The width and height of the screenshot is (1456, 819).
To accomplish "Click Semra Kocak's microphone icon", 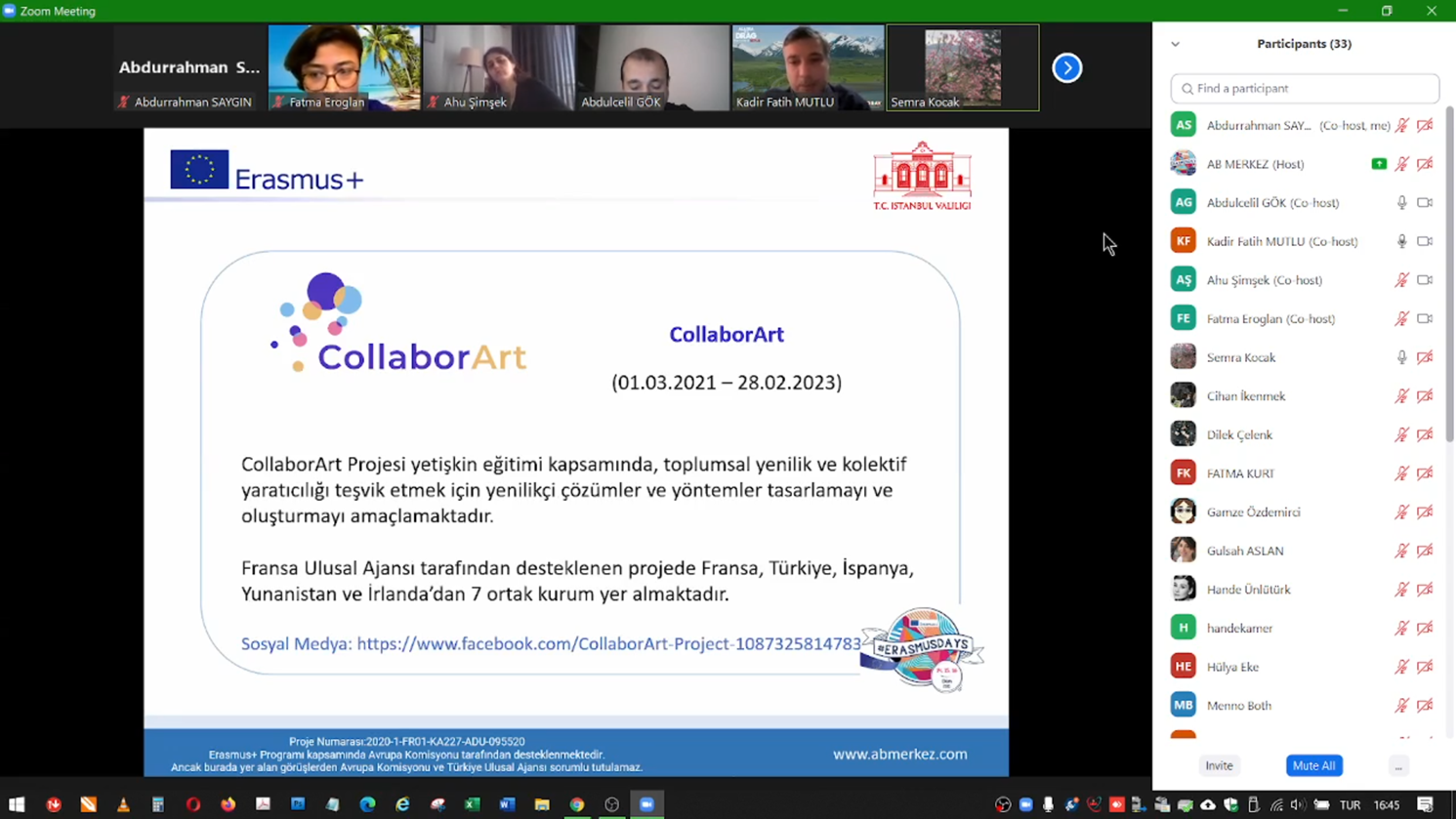I will pos(1401,357).
